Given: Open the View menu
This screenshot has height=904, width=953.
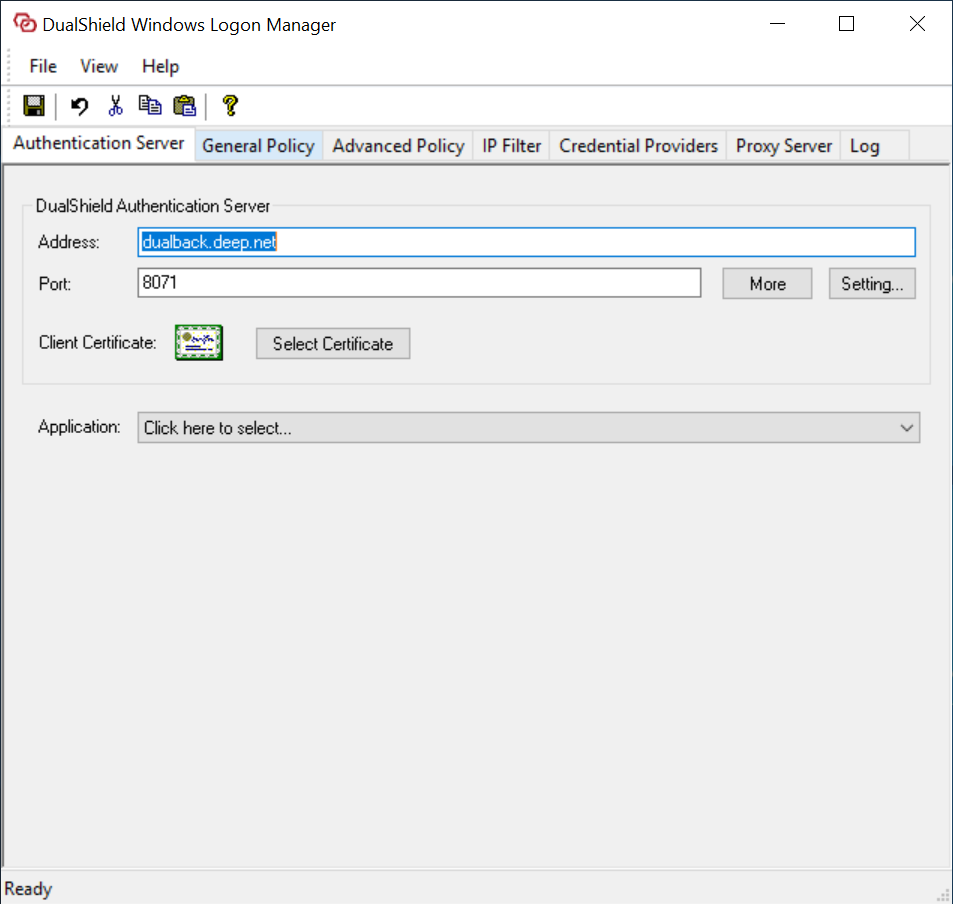Looking at the screenshot, I should click(x=99, y=66).
